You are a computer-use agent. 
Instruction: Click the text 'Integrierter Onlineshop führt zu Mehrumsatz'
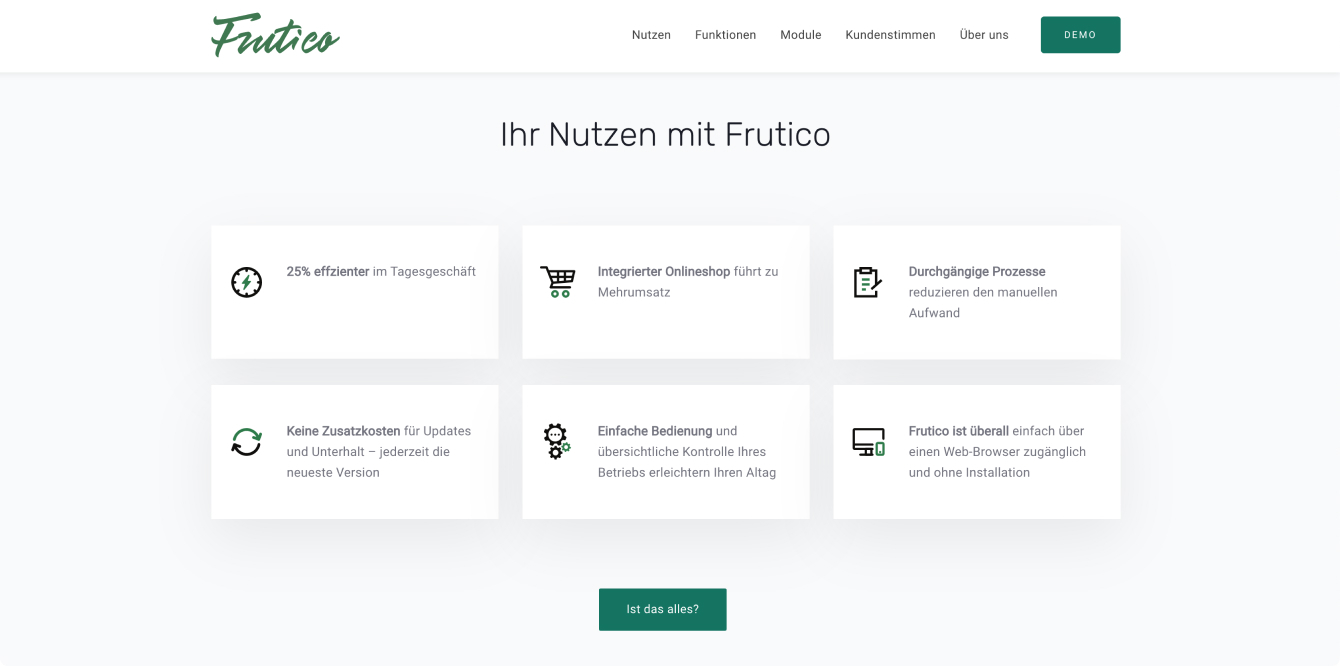(688, 282)
